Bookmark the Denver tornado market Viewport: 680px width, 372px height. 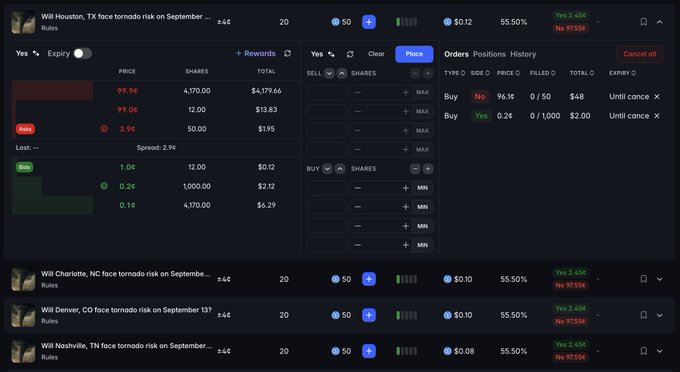pyautogui.click(x=644, y=315)
